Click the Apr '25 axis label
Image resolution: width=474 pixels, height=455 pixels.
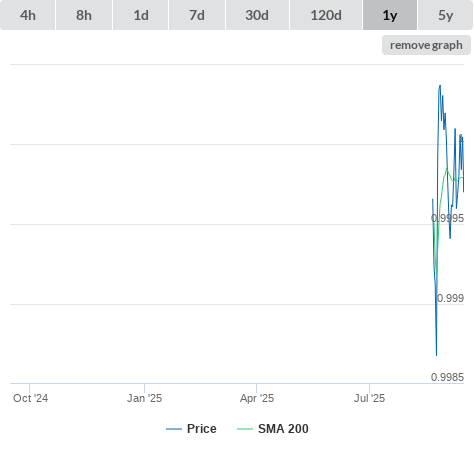257,398
